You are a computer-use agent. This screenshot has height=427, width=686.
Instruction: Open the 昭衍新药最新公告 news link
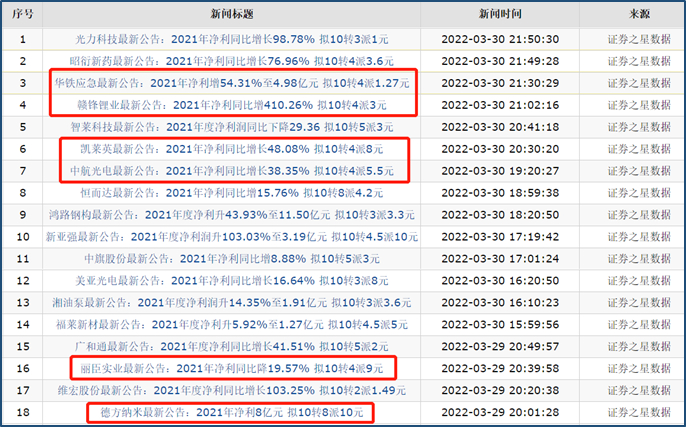pos(232,61)
